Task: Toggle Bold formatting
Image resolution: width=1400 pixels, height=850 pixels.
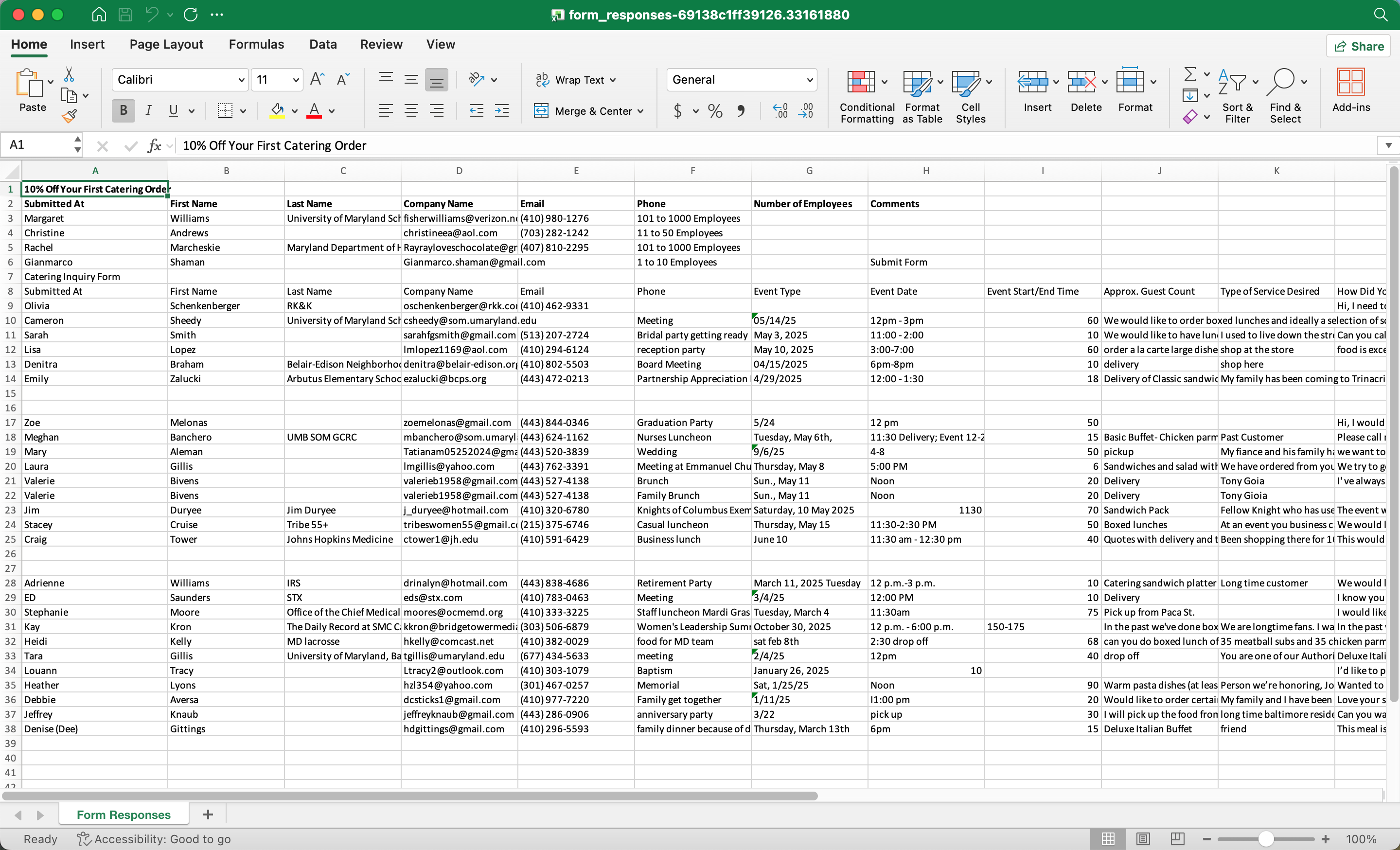Action: [123, 111]
